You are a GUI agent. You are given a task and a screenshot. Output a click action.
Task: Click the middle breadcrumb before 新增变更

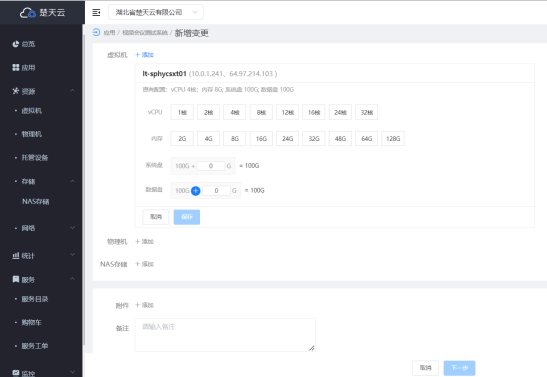click(145, 33)
